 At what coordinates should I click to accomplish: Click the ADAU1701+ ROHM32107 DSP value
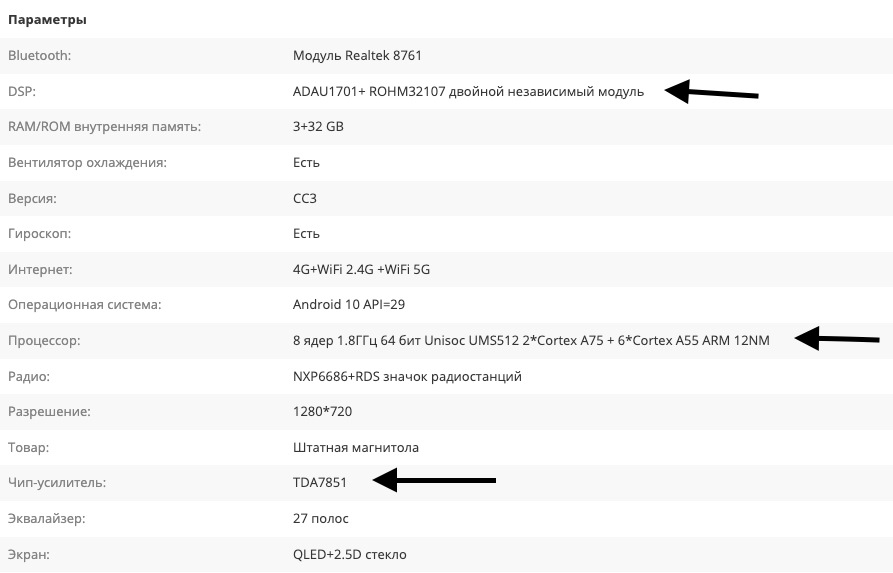(468, 92)
